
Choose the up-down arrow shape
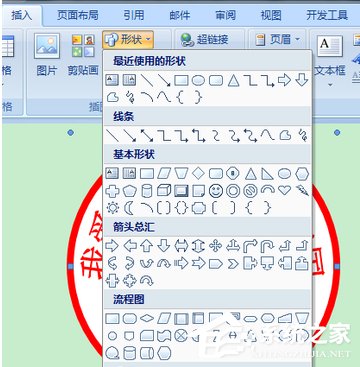point(198,246)
